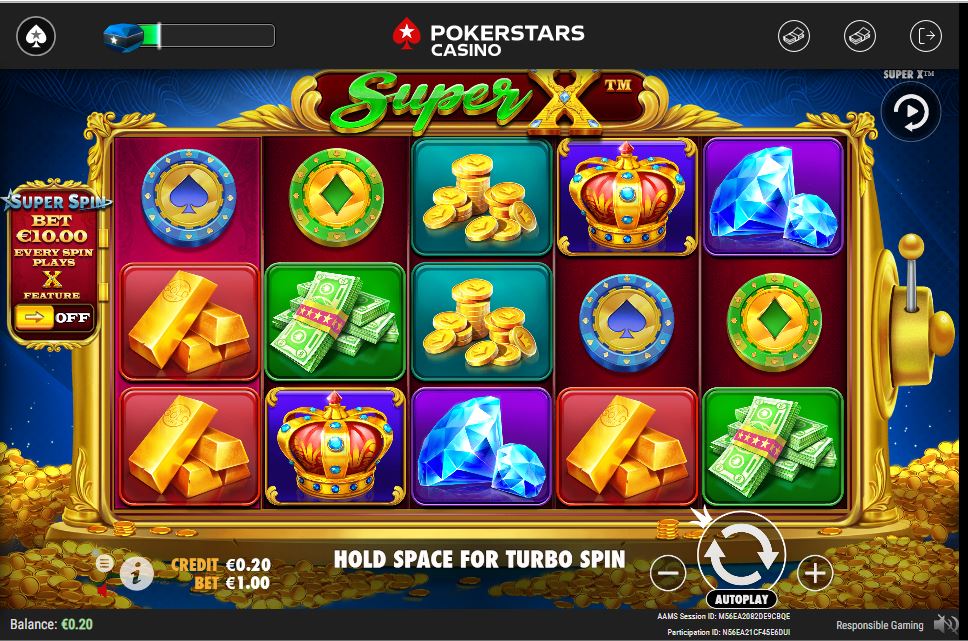Viewport: 968px width, 641px height.
Task: Open the Responsible Gaming link
Action: click(x=879, y=625)
